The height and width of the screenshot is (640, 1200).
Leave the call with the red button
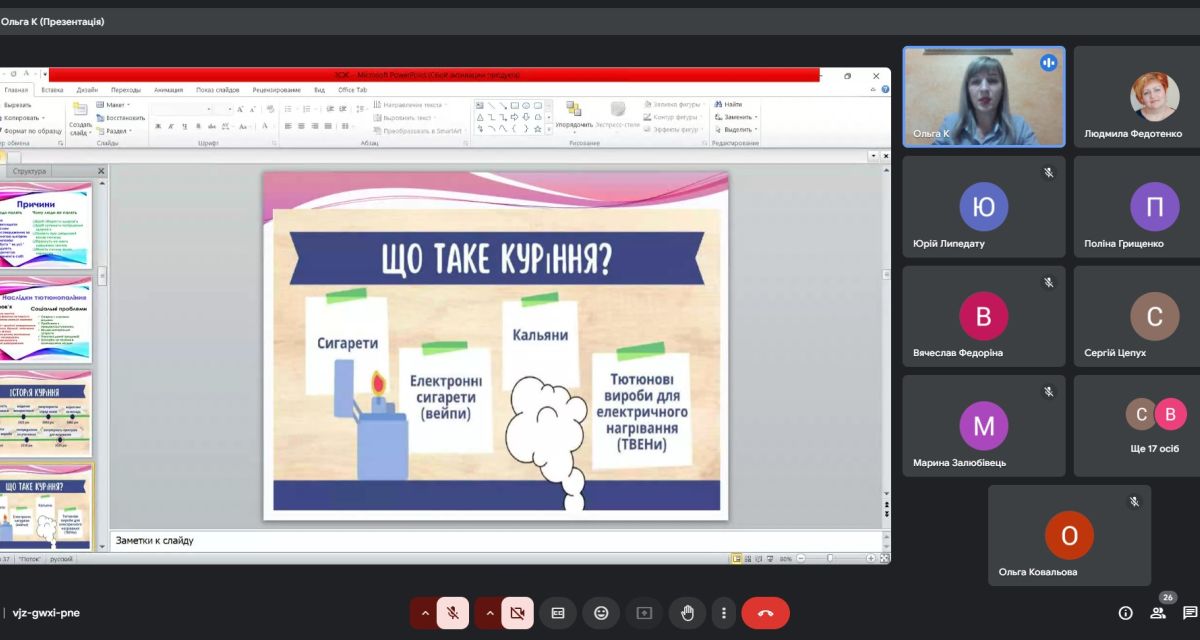coord(765,613)
